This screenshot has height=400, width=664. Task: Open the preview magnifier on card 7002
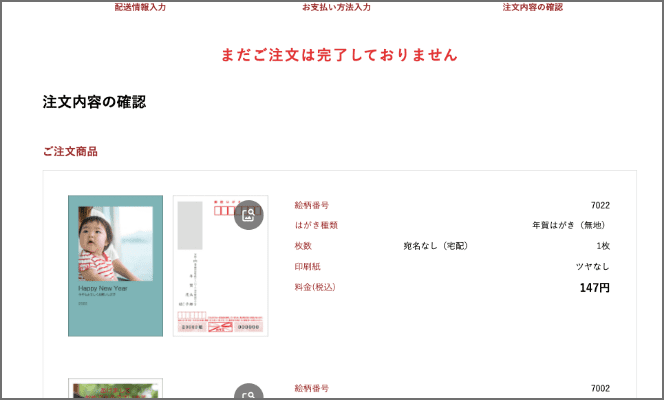pos(249,392)
